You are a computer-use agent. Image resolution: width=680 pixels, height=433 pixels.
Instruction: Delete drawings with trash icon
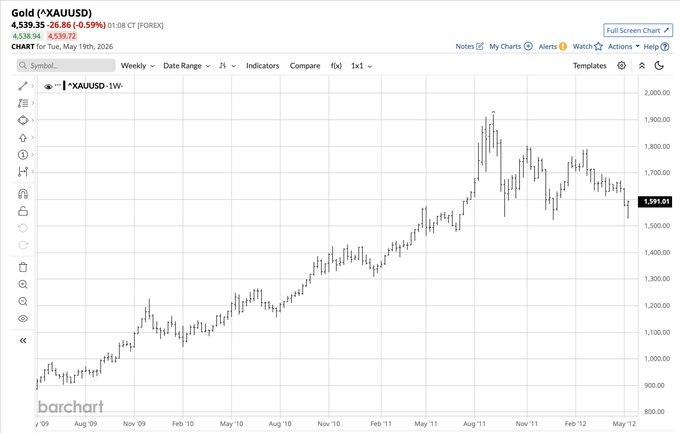pos(23,267)
